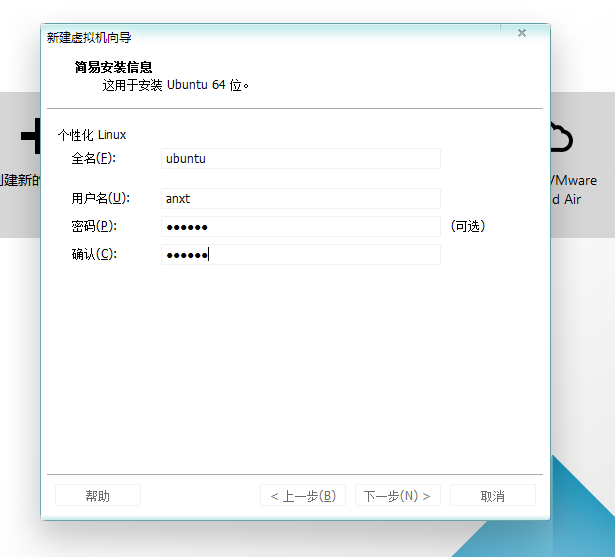Click the plus icon in VMware background window

(31, 136)
